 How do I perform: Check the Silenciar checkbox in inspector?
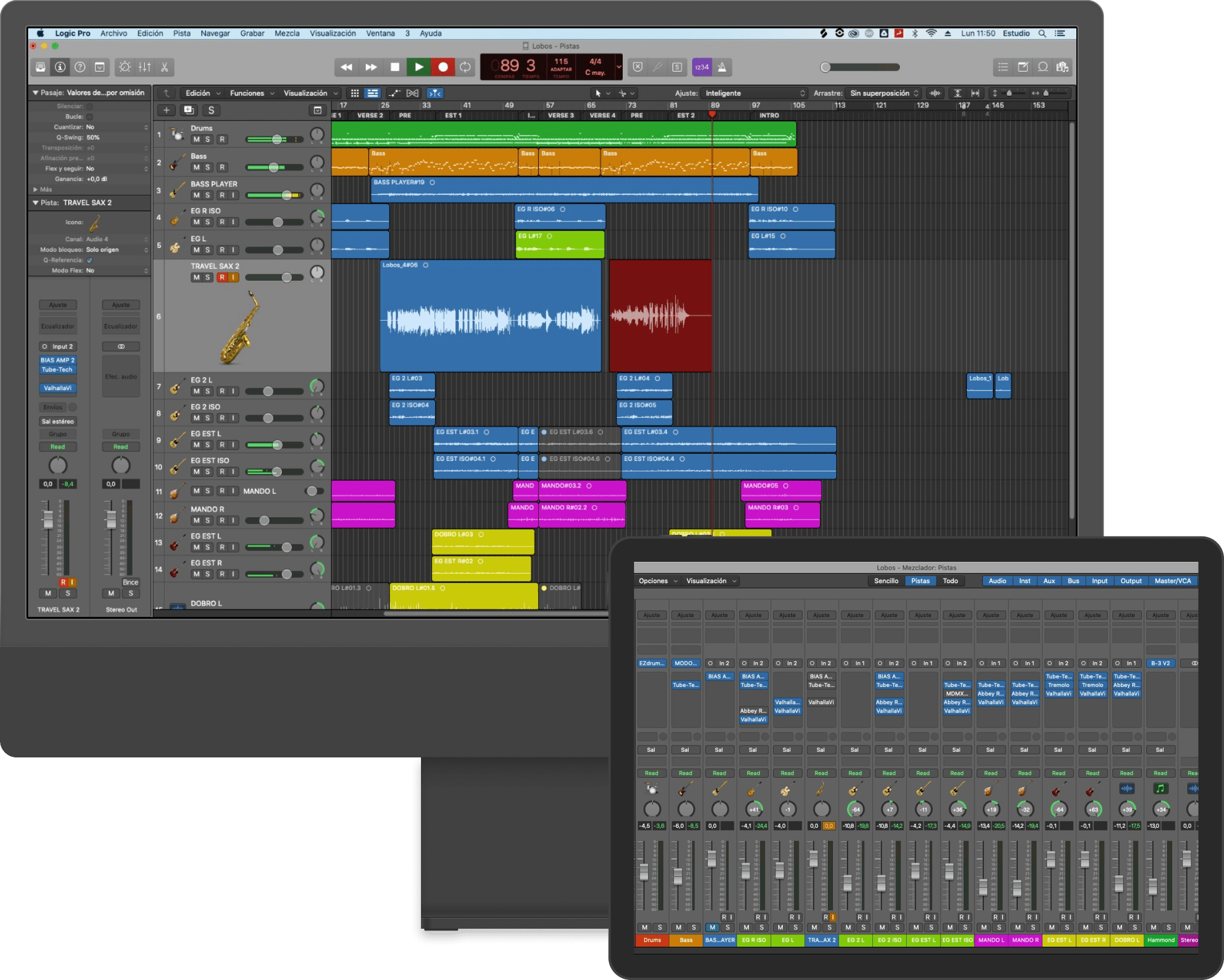pos(90,106)
